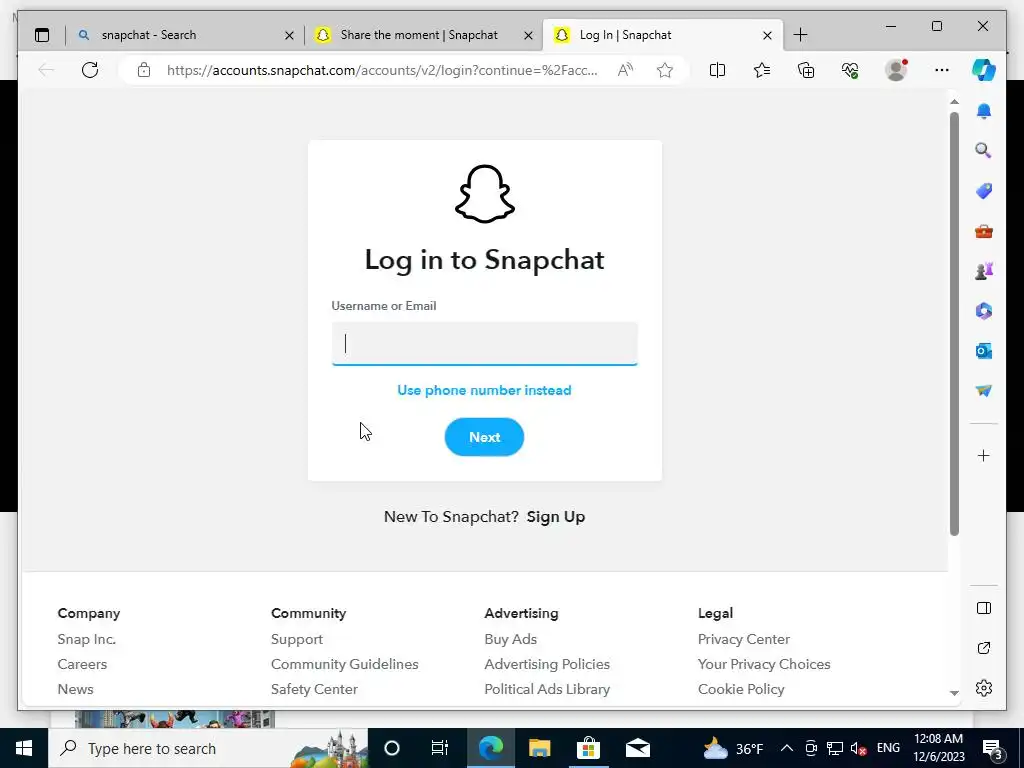Open the Collections icon
This screenshot has height=768, width=1024.
806,70
